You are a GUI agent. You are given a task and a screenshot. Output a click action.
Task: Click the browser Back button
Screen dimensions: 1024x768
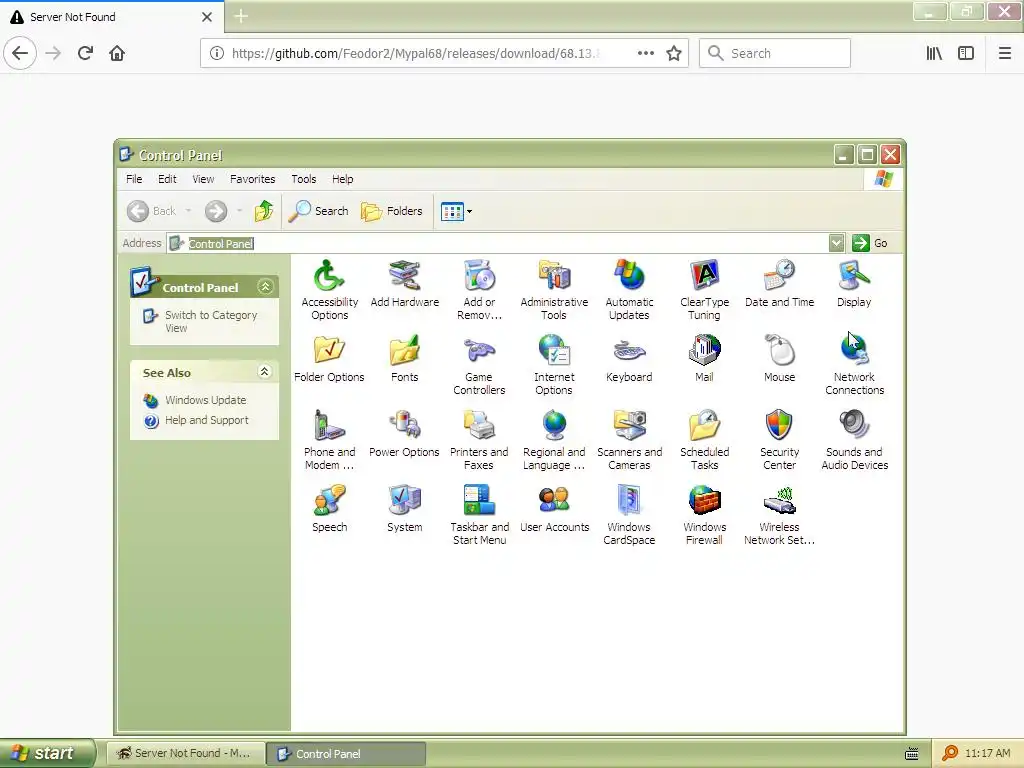pyautogui.click(x=20, y=53)
